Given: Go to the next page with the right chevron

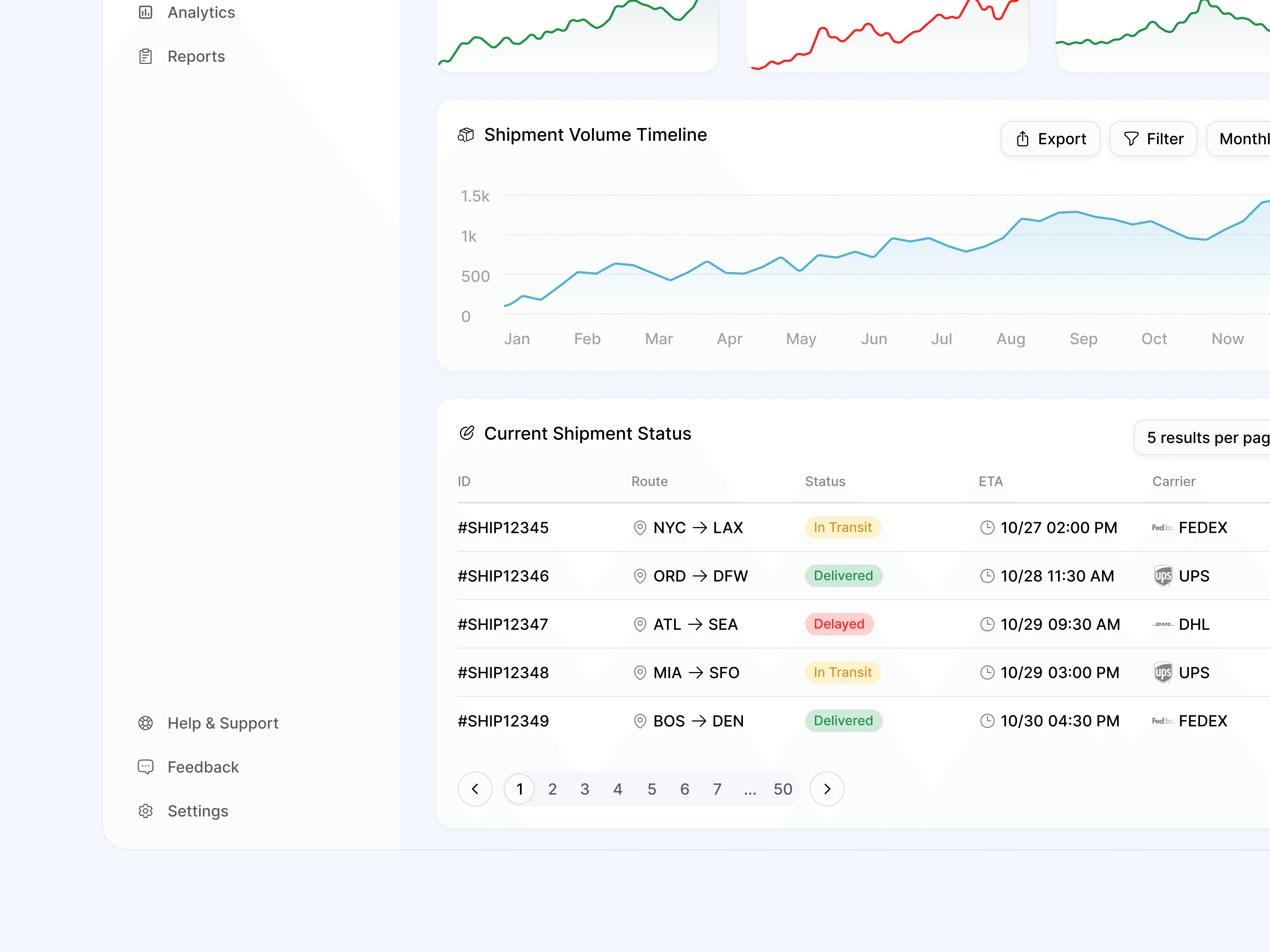Looking at the screenshot, I should pyautogui.click(x=827, y=789).
